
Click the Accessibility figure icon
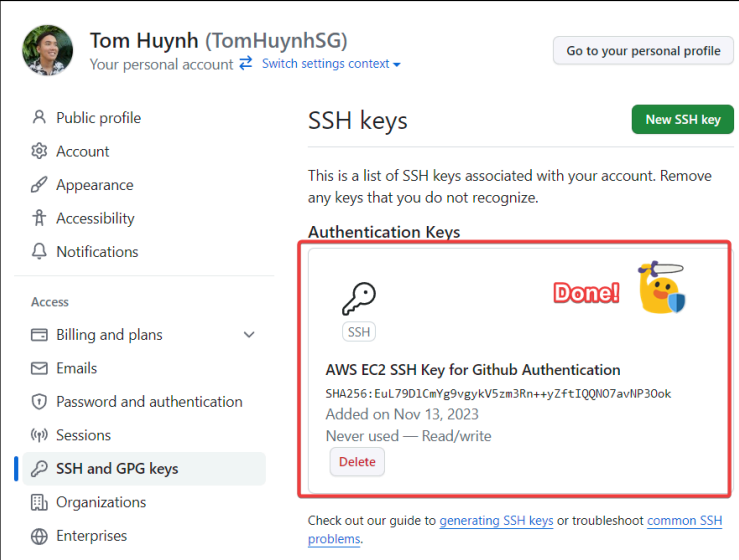point(39,218)
